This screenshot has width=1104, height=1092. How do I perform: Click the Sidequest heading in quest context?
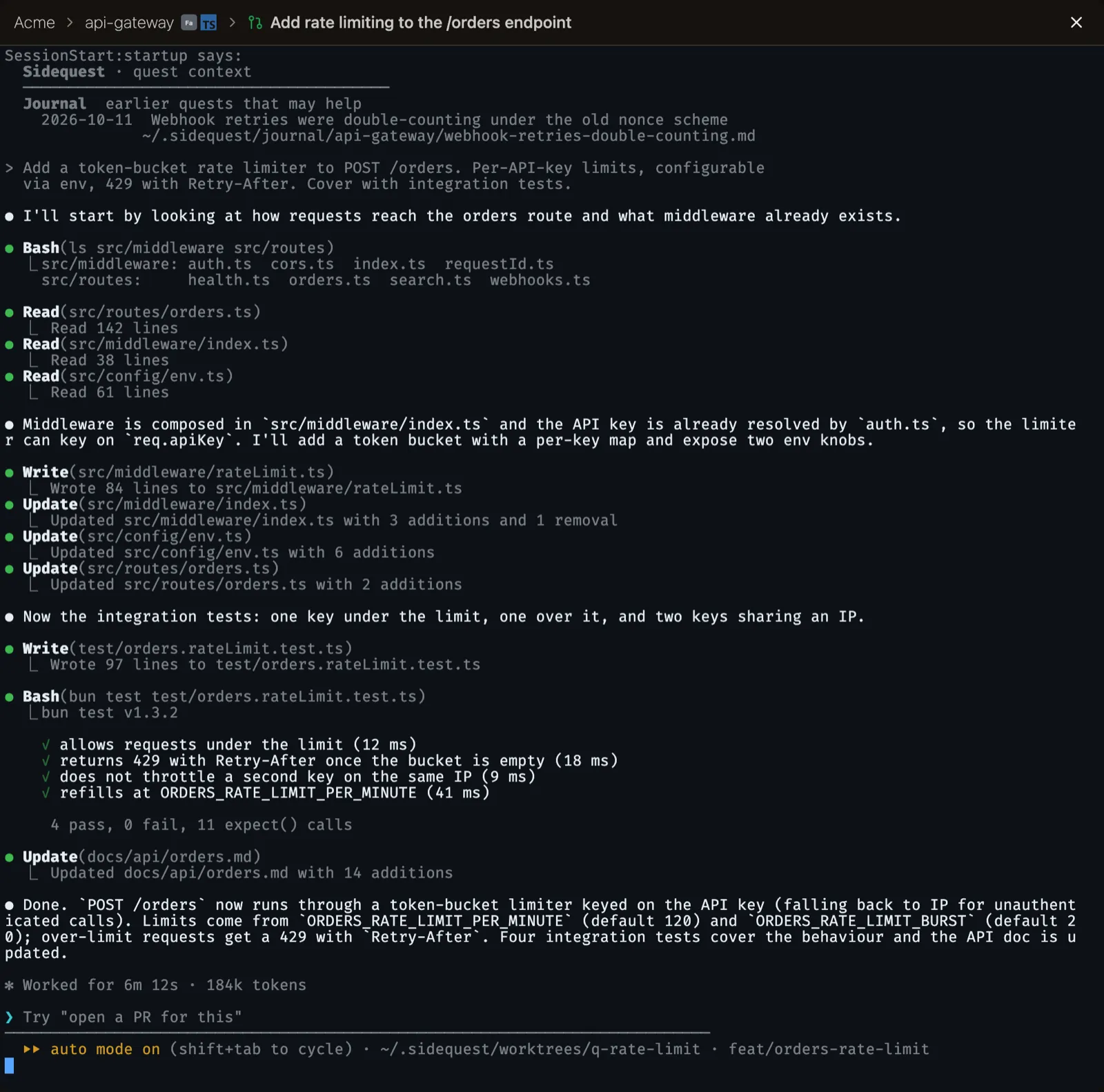point(63,72)
